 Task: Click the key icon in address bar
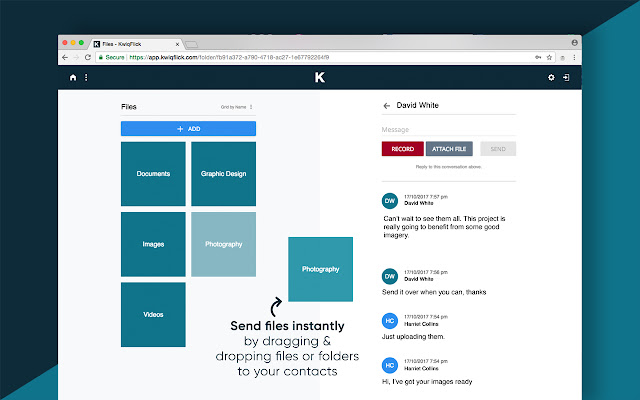click(538, 58)
